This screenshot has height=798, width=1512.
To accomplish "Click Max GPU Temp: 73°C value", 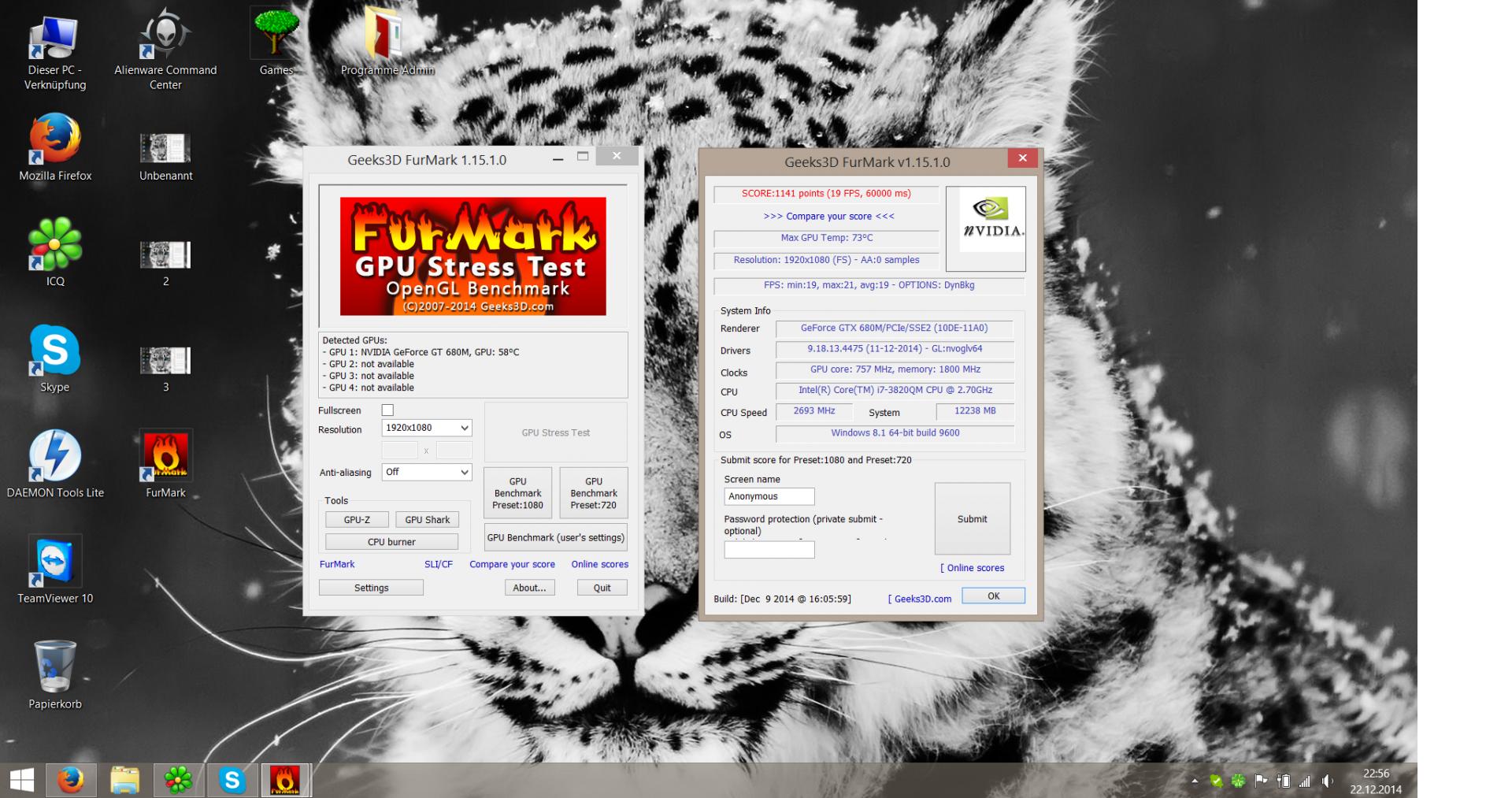I will point(826,238).
